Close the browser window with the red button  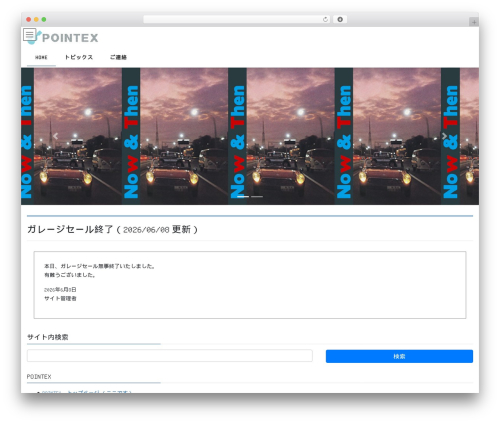[29, 20]
